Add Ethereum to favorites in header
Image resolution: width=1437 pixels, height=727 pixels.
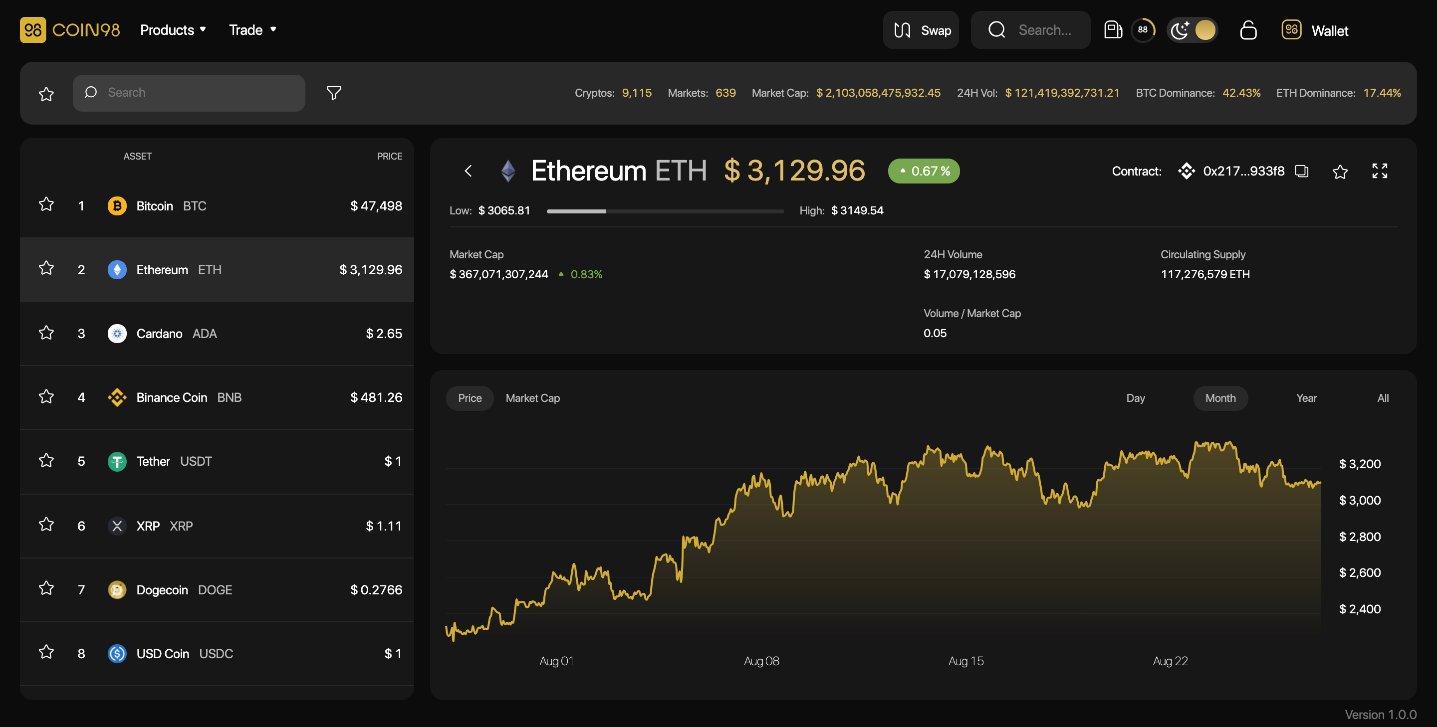coord(1340,171)
